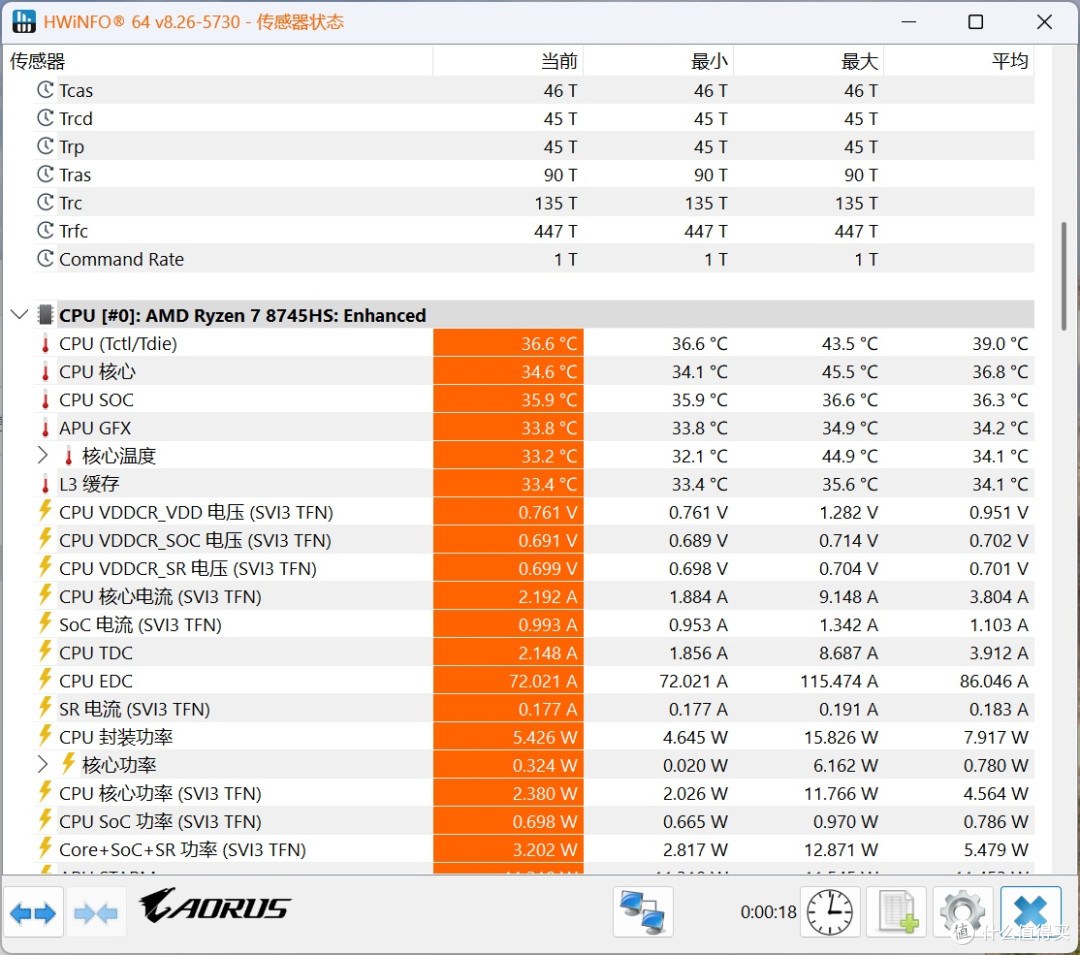
Task: Click the Tcas clock icon
Action: 45,90
